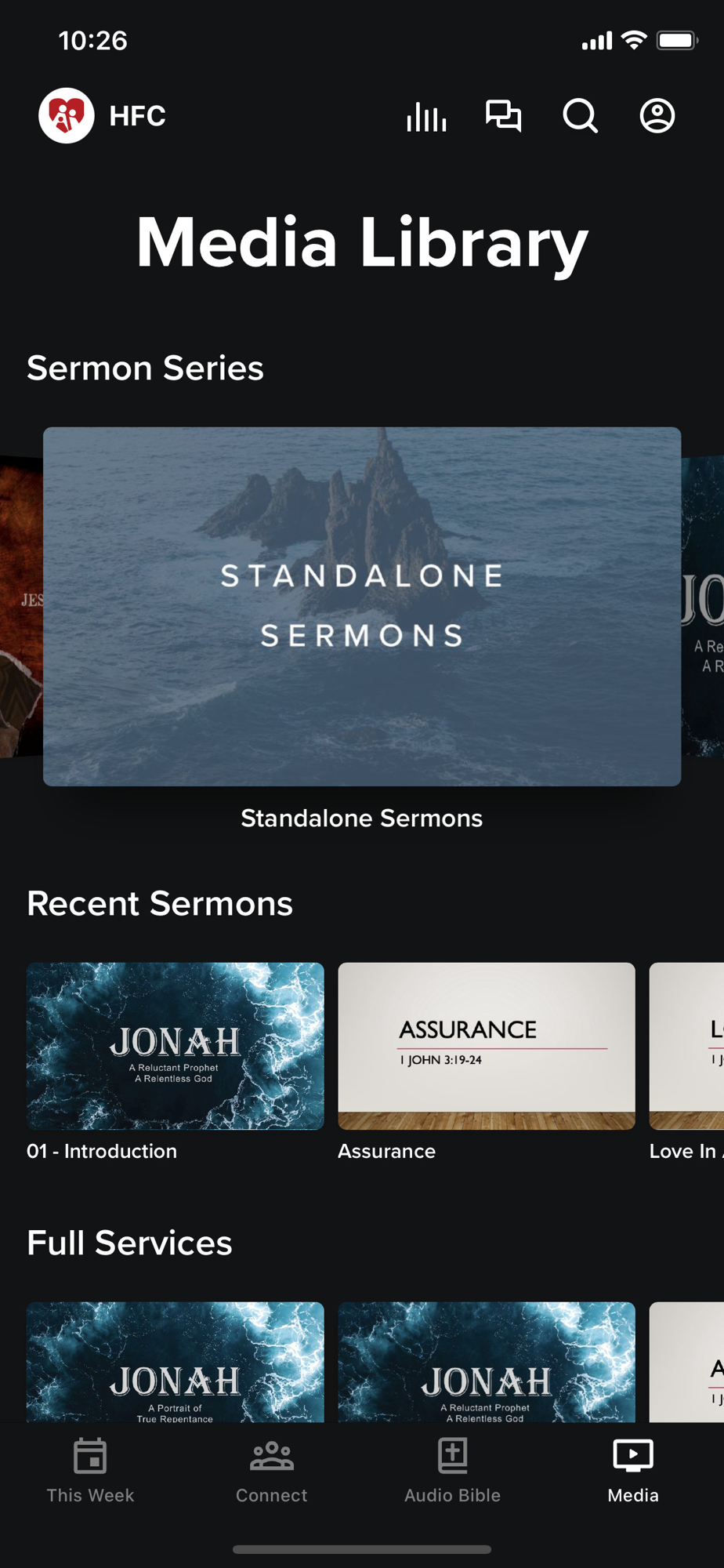Image resolution: width=724 pixels, height=1568 pixels.
Task: Tap the Standalone Sermons caption
Action: (362, 818)
